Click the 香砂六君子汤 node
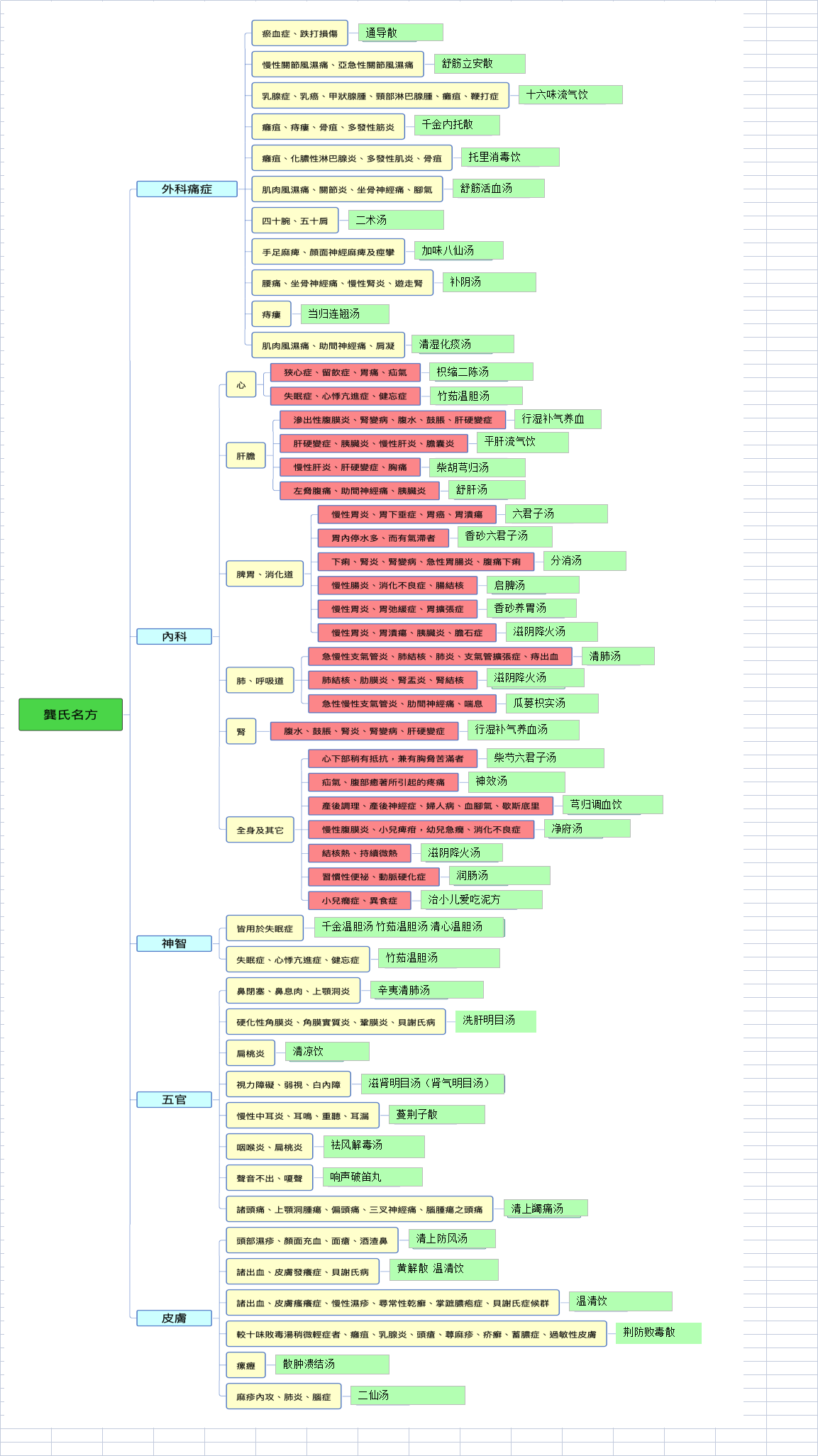818x1456 pixels. pos(505,536)
